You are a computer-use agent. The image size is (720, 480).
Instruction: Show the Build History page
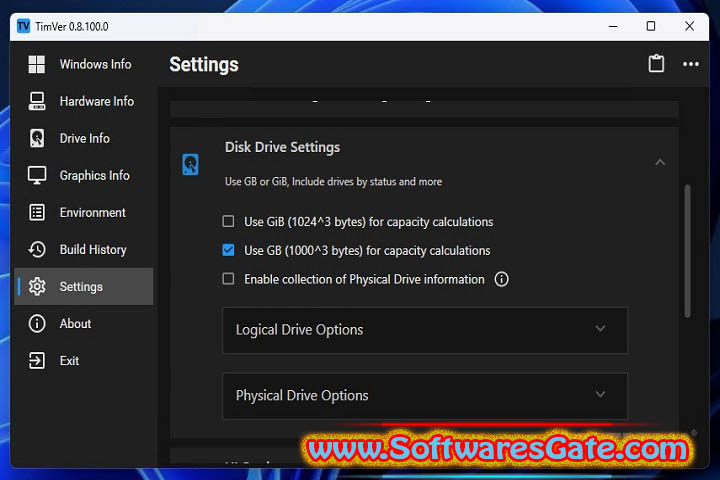tap(93, 249)
